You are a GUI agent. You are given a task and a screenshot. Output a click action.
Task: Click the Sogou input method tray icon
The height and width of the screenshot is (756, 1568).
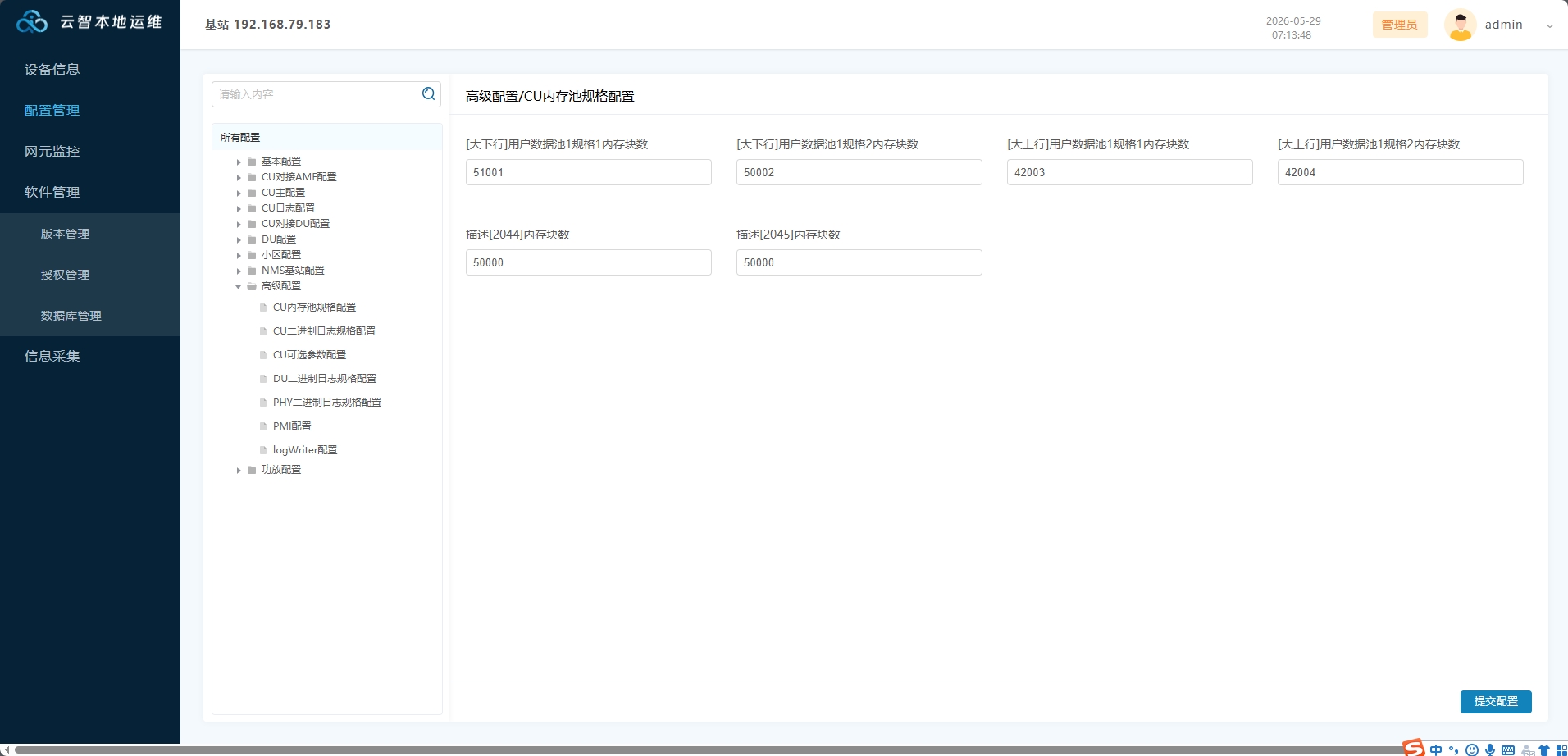[1413, 747]
